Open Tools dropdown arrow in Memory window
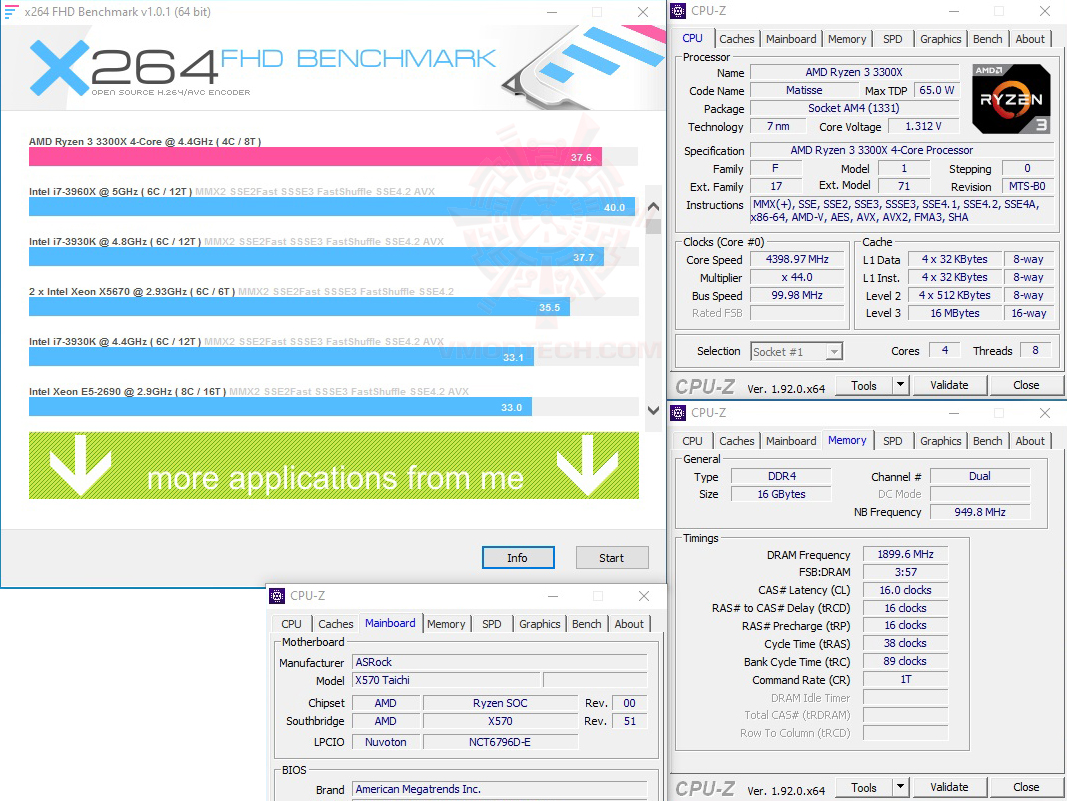The height and width of the screenshot is (801, 1067). click(x=900, y=787)
